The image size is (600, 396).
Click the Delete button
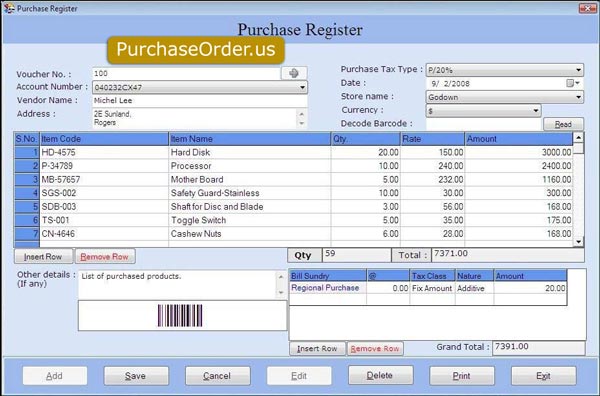tap(380, 375)
